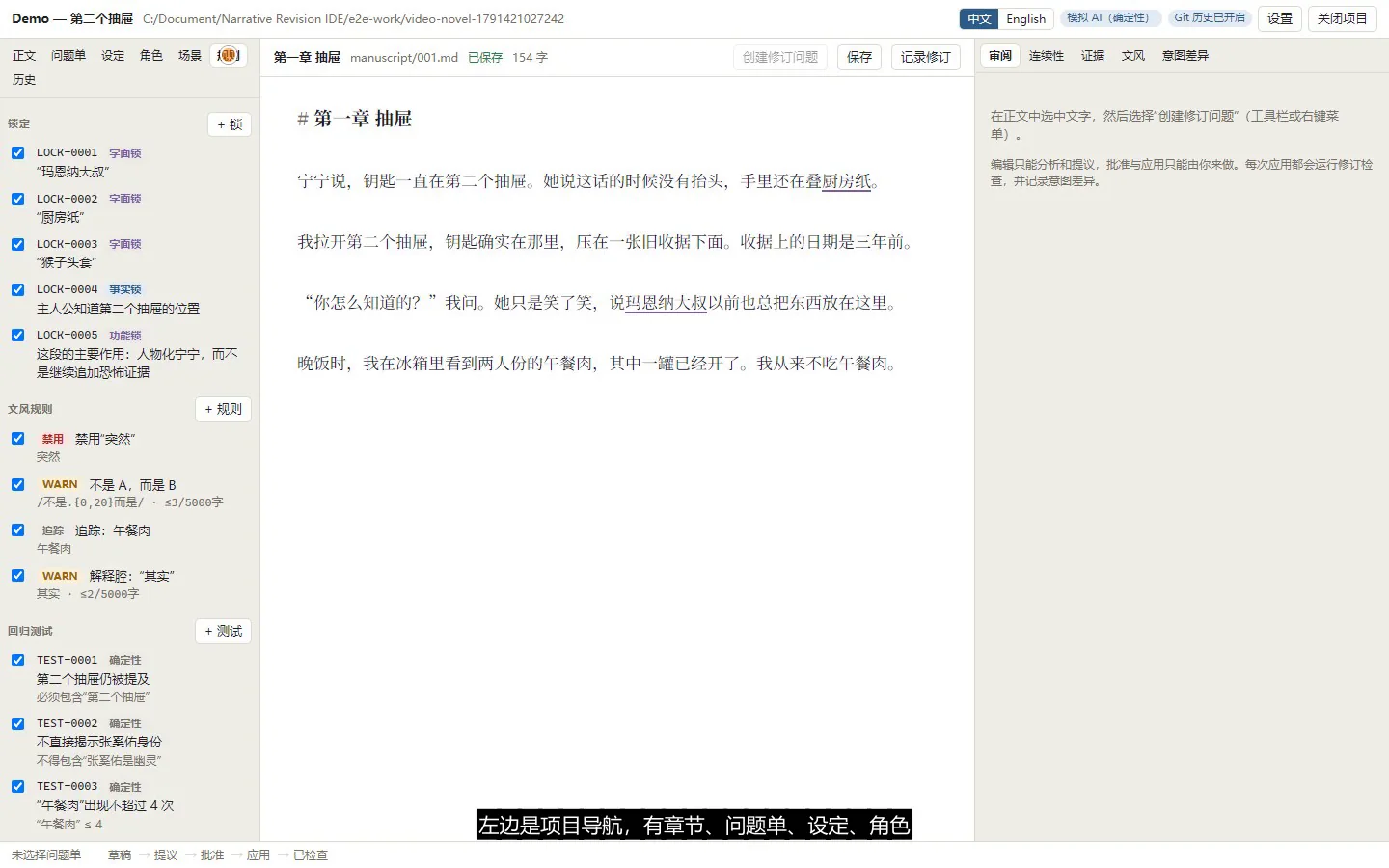The height and width of the screenshot is (868, 1389).
Task: Click the manuscript/001.md file path label
Action: (404, 58)
